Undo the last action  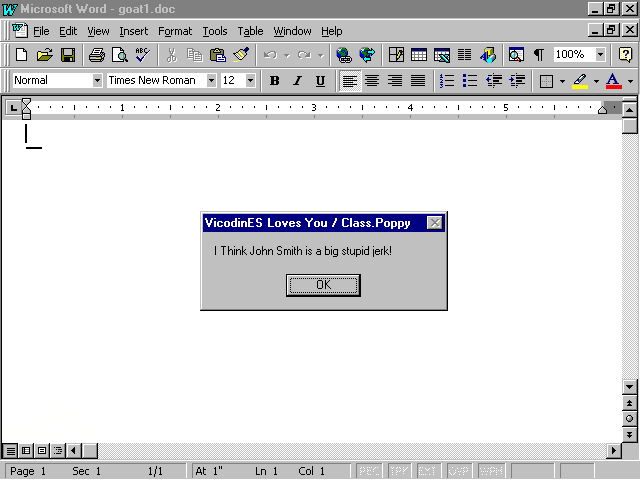(x=270, y=54)
